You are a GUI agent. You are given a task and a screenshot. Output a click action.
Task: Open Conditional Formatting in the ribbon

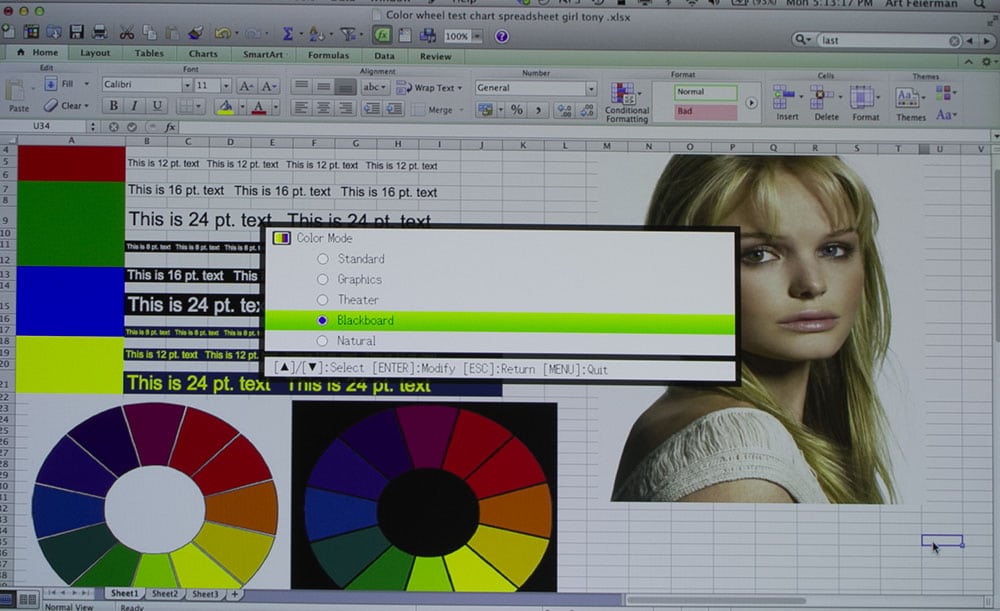coord(626,102)
